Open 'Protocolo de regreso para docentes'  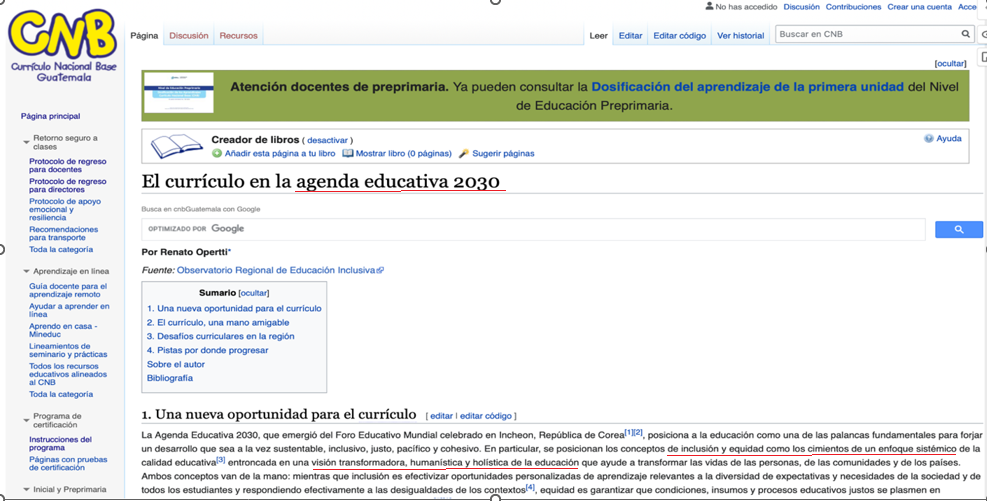point(67,166)
